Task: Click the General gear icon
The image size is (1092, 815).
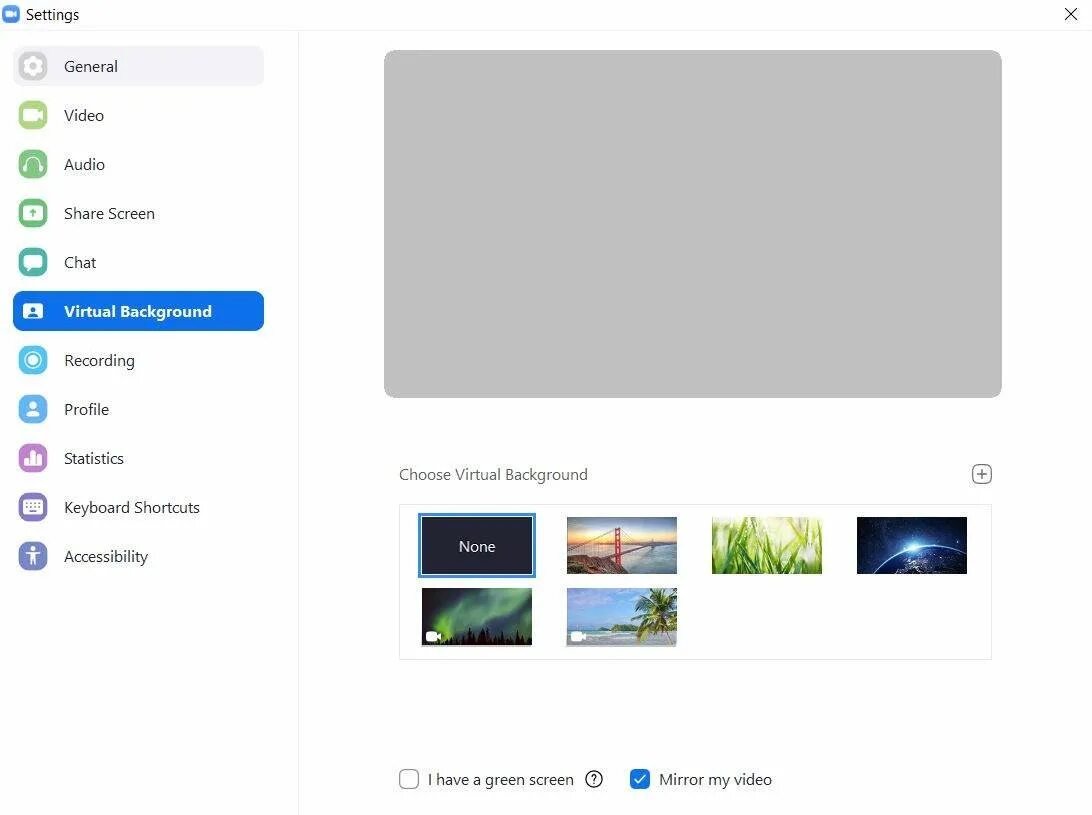Action: point(33,66)
